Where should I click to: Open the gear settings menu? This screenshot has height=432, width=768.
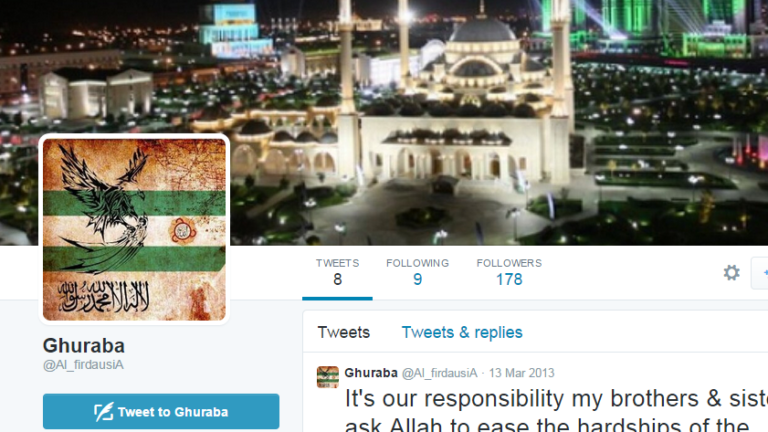[731, 272]
